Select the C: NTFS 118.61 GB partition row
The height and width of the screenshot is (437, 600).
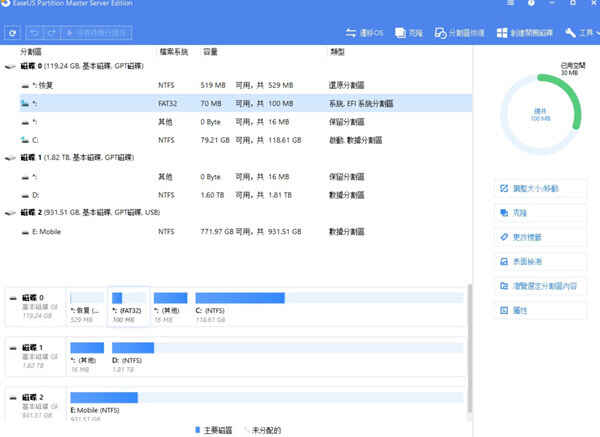tap(246, 140)
